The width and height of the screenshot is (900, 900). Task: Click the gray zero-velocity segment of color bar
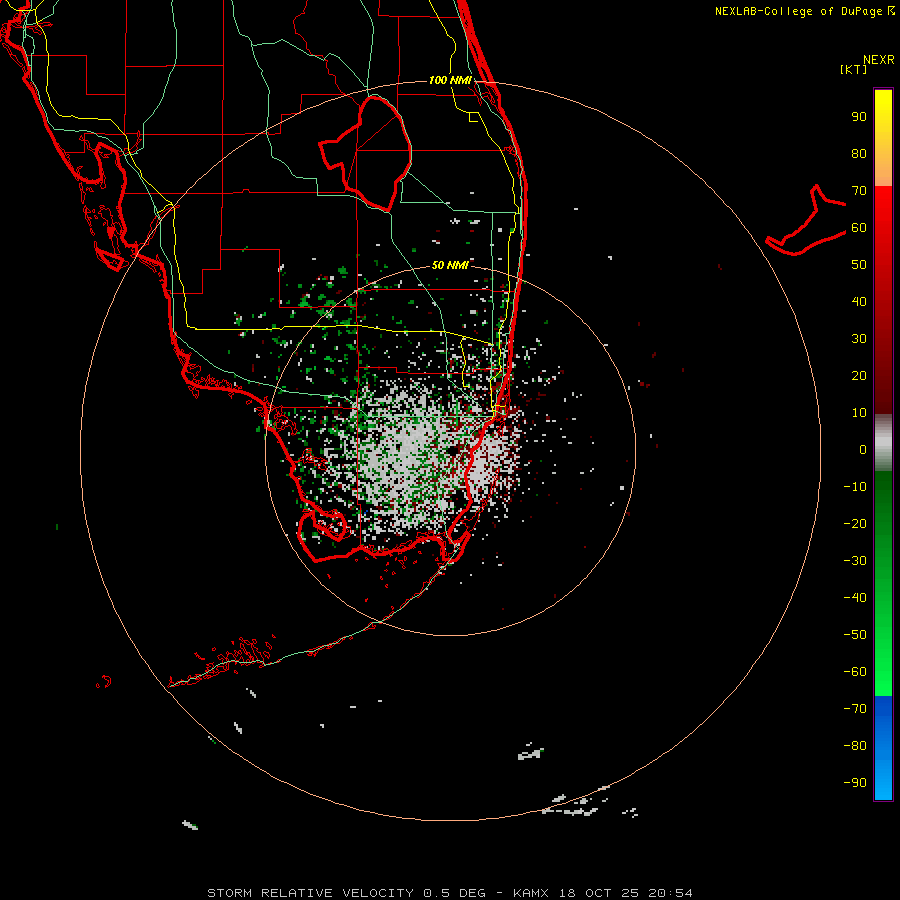click(x=883, y=443)
